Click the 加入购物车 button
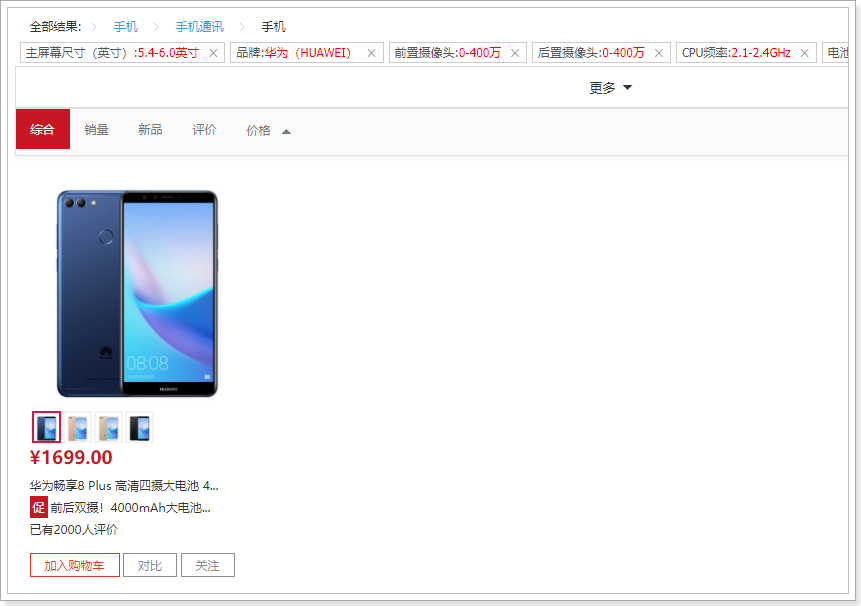 [x=74, y=566]
